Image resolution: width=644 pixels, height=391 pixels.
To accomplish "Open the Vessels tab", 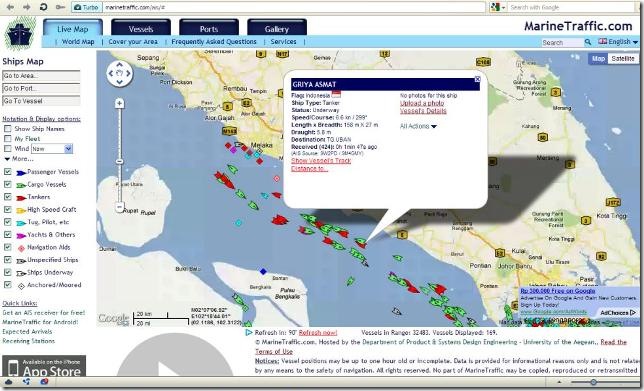I will click(x=141, y=29).
